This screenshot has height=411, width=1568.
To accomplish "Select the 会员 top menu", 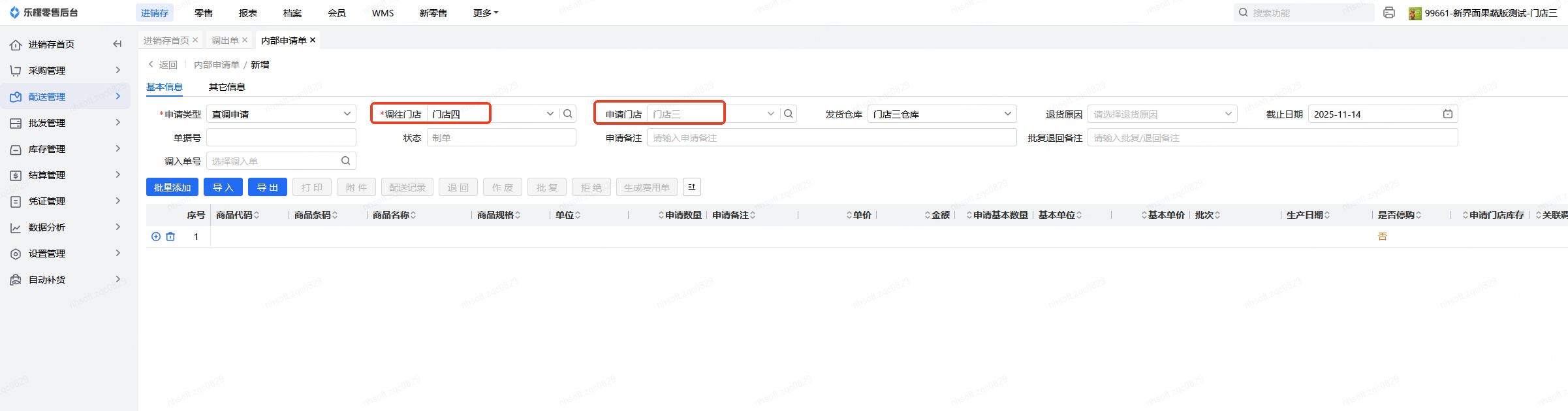I will pyautogui.click(x=337, y=13).
